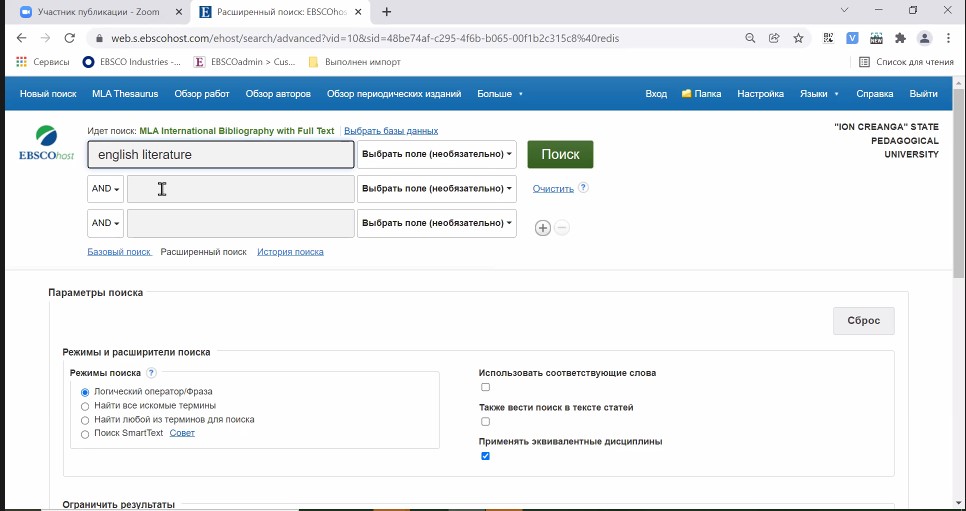966x511 pixels.
Task: Open Справка in top bar
Action: point(874,94)
